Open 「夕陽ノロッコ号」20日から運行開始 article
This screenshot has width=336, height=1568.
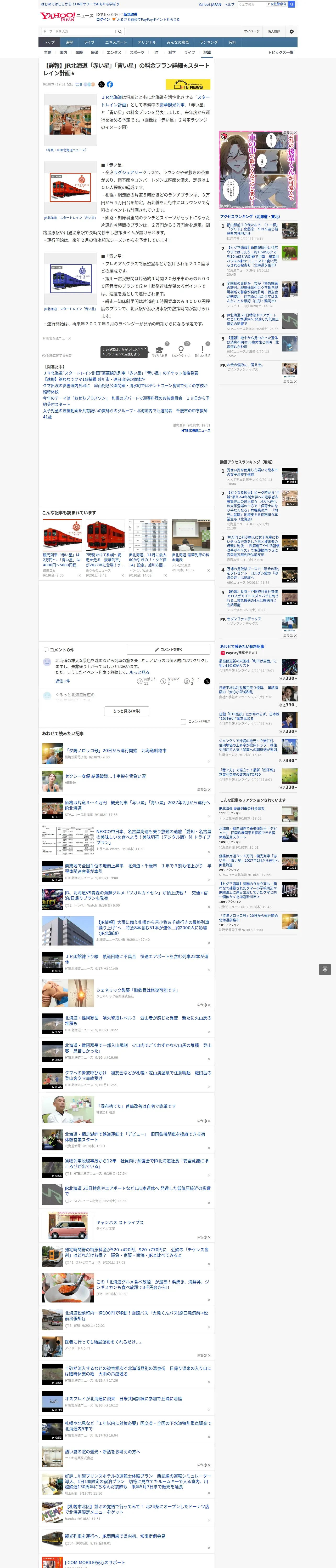tap(116, 751)
